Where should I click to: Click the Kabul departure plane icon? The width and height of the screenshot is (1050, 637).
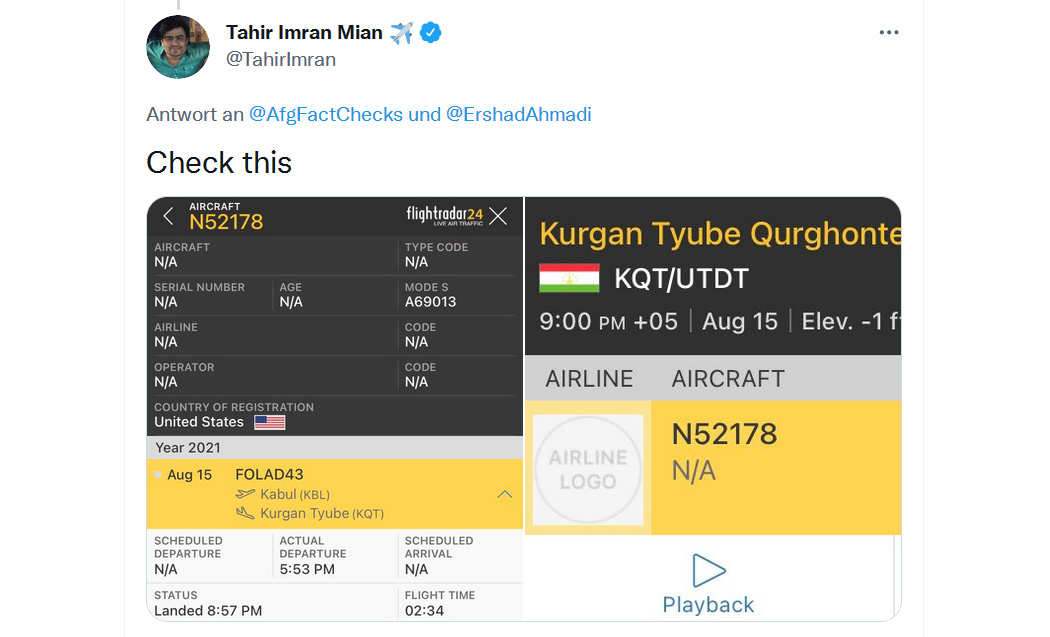pyautogui.click(x=245, y=494)
